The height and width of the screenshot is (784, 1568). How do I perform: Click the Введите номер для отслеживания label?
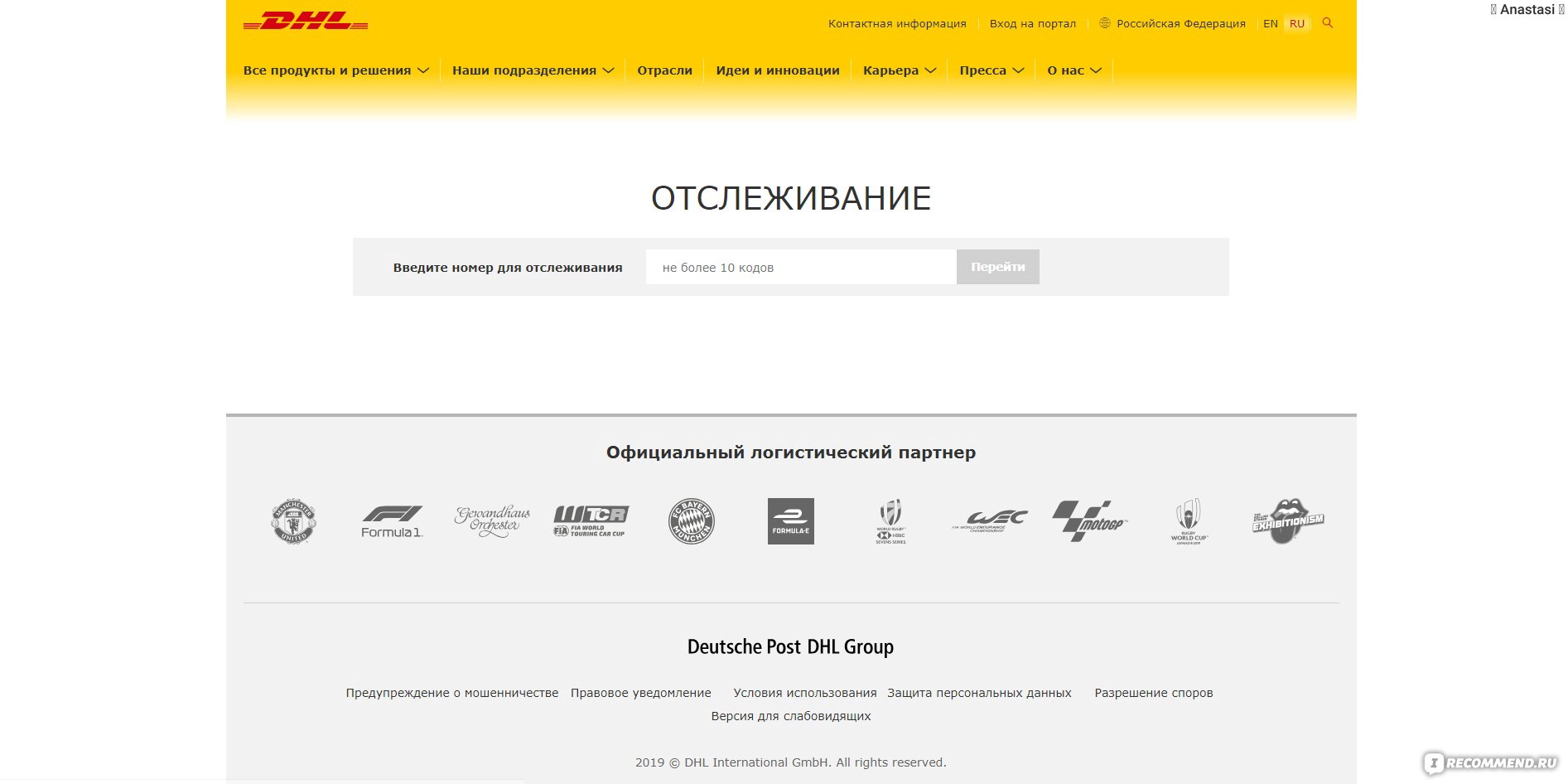508,268
